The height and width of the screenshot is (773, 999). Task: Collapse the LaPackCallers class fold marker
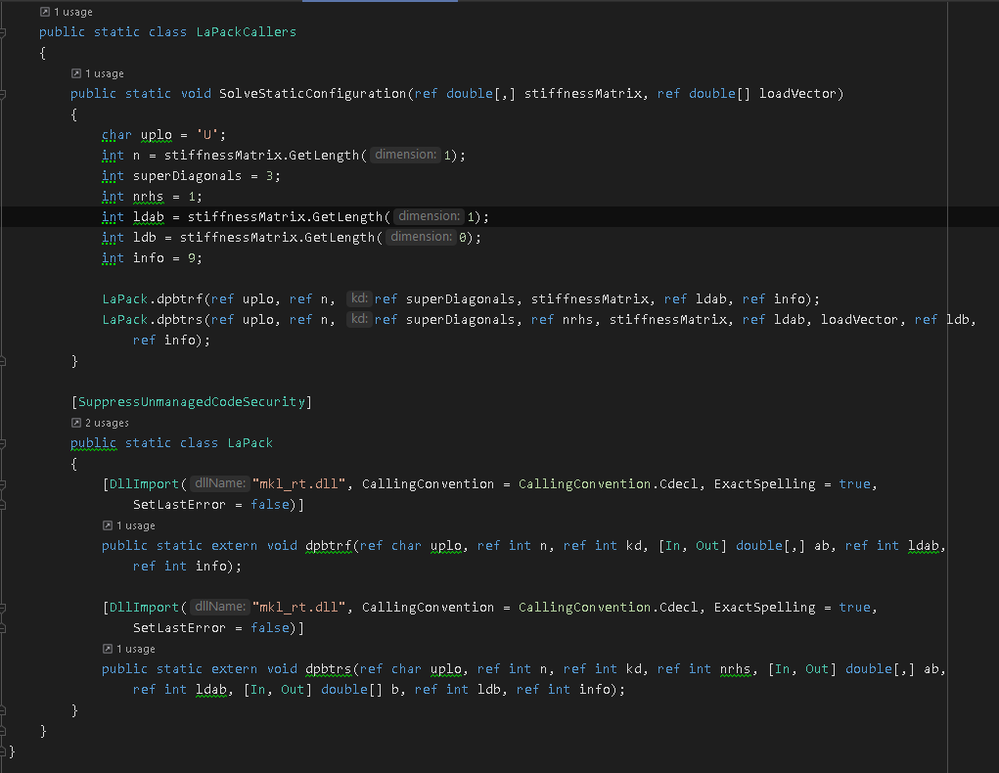click(x=3, y=32)
